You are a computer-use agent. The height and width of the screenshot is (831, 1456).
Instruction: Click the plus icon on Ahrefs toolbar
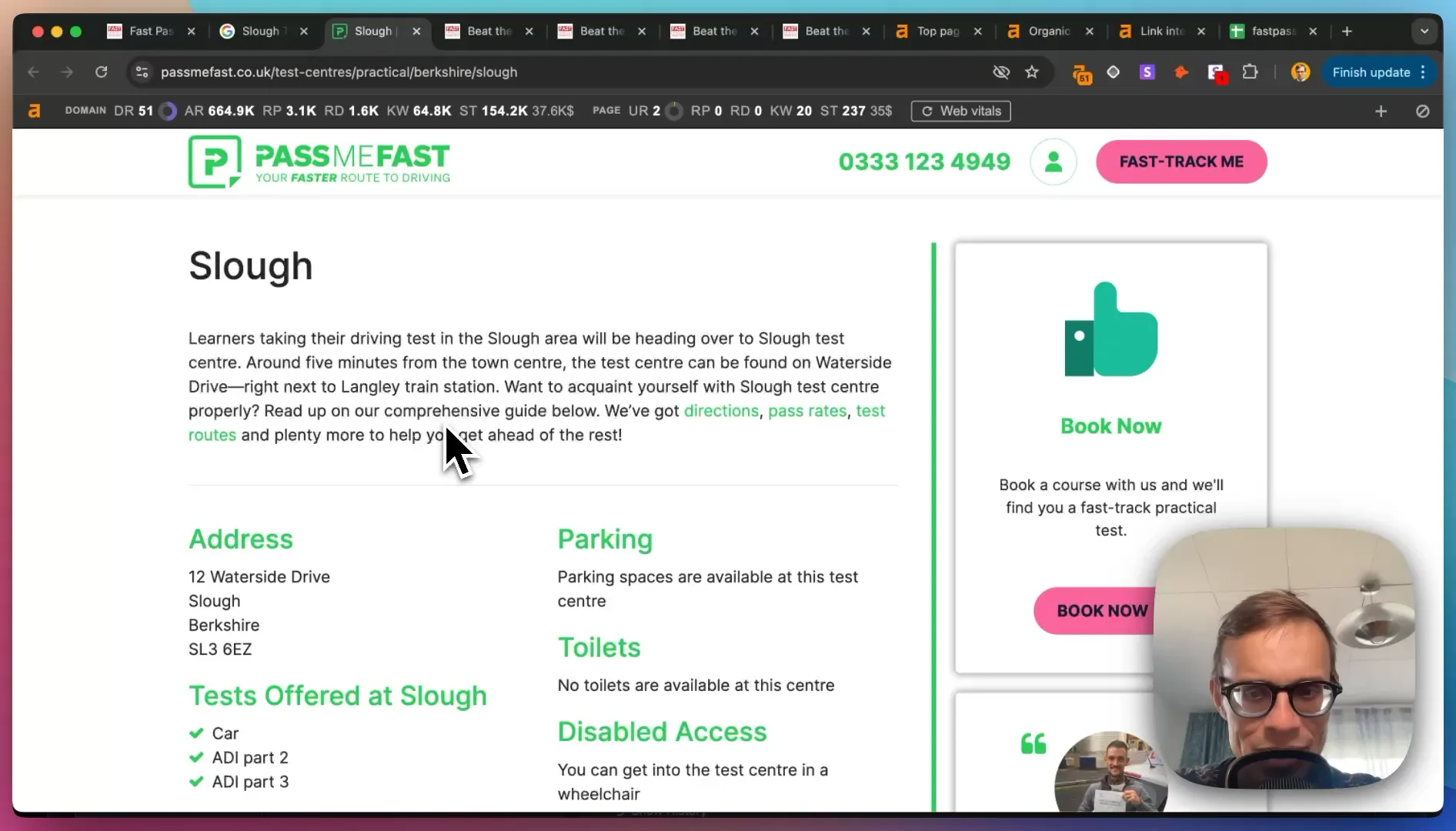pyautogui.click(x=1381, y=111)
